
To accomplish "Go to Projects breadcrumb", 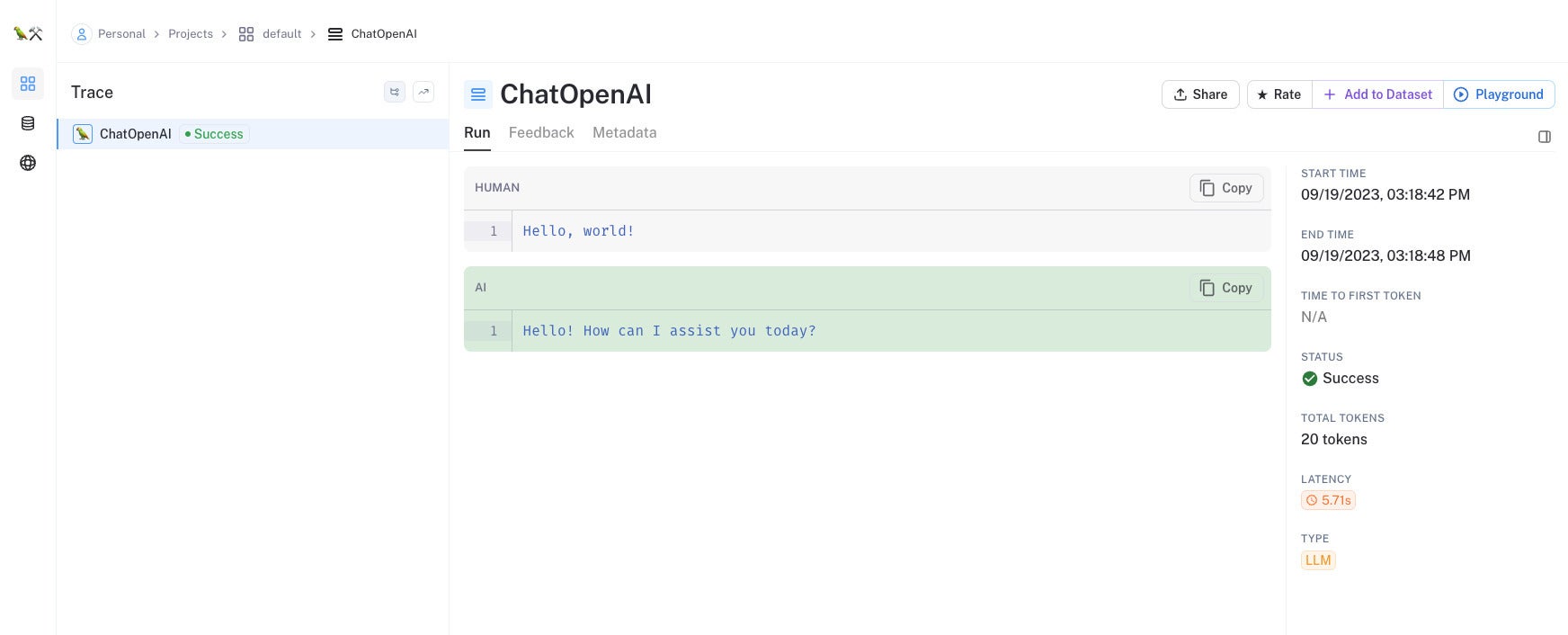I will [x=191, y=34].
